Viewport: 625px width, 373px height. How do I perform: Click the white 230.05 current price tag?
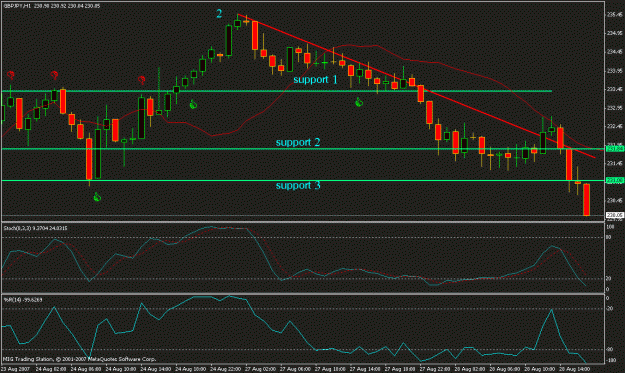614,215
